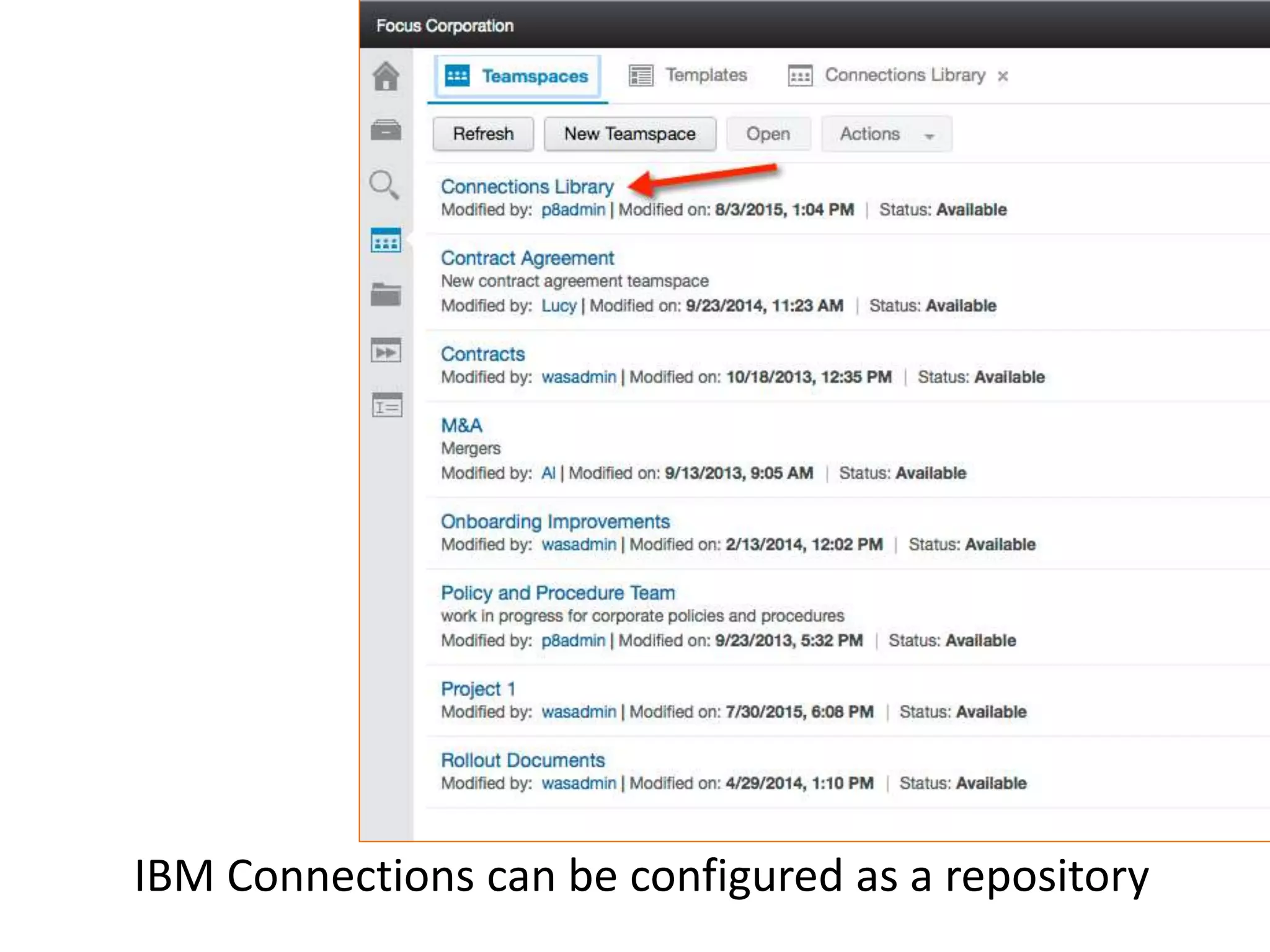Image resolution: width=1270 pixels, height=952 pixels.
Task: Open the Onboarding Improvements teamspace link
Action: click(555, 522)
